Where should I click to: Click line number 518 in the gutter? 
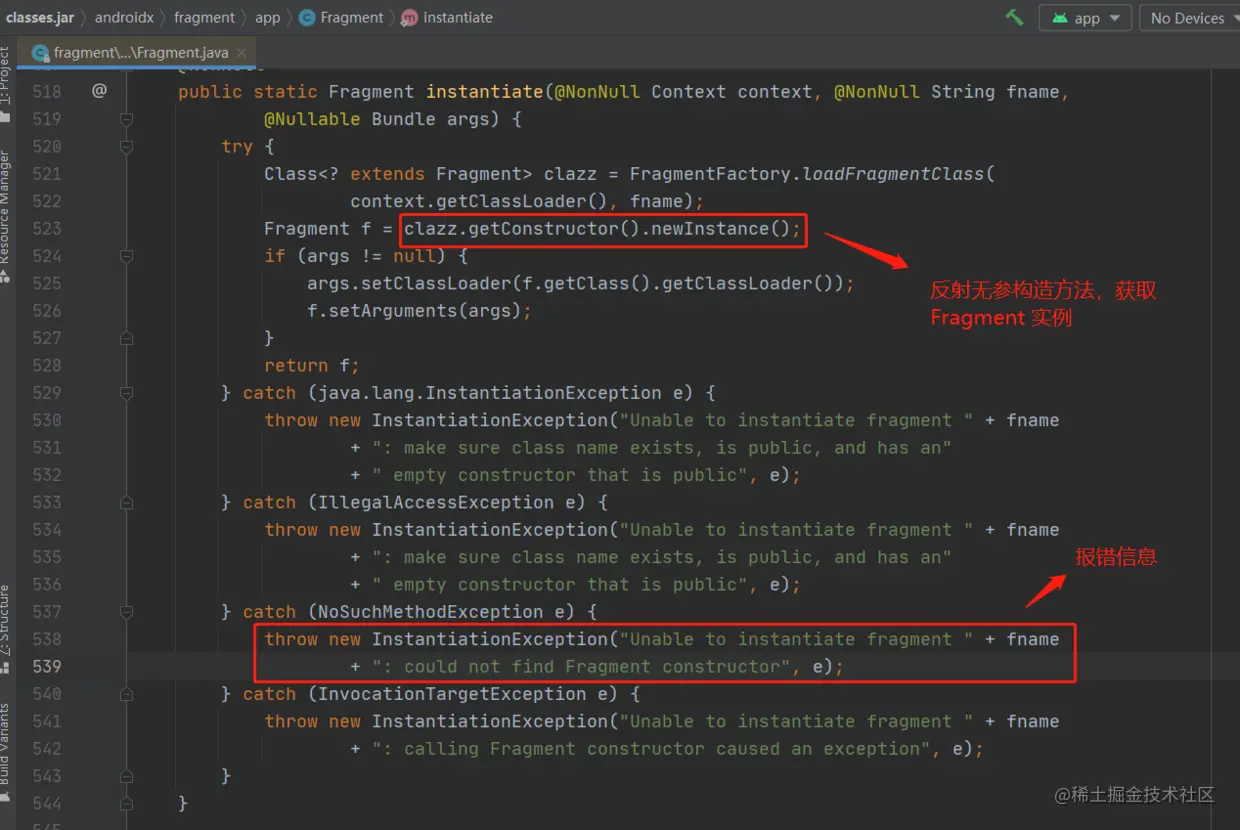46,91
